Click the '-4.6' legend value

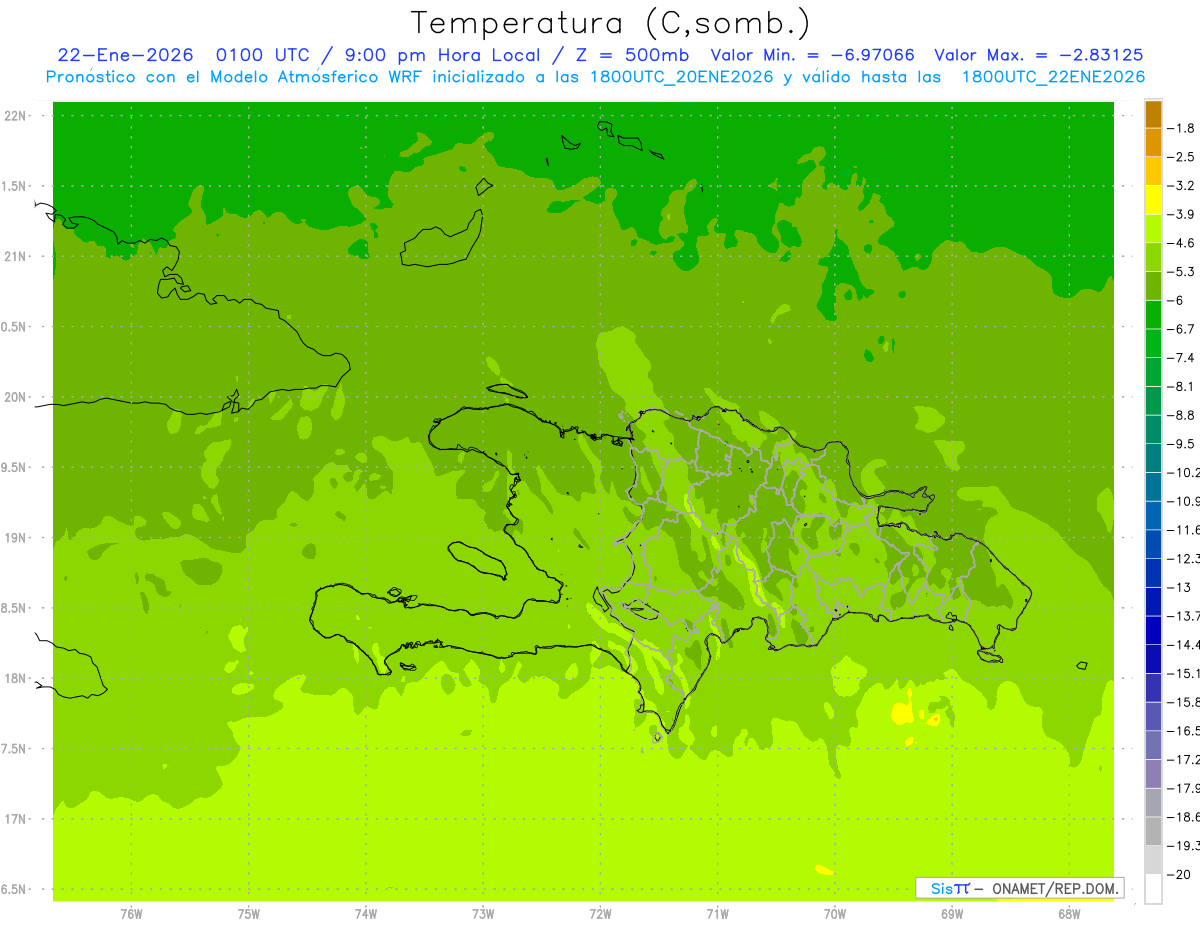[x=1183, y=243]
